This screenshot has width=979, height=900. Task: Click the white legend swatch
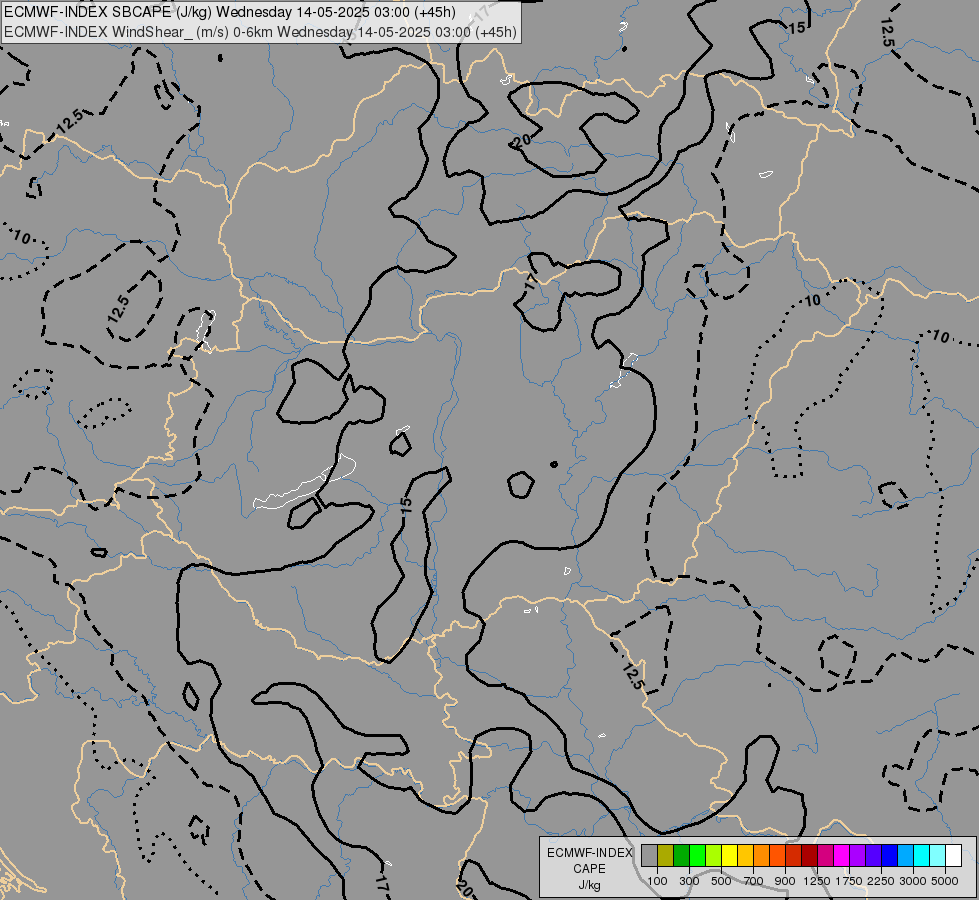pyautogui.click(x=954, y=855)
